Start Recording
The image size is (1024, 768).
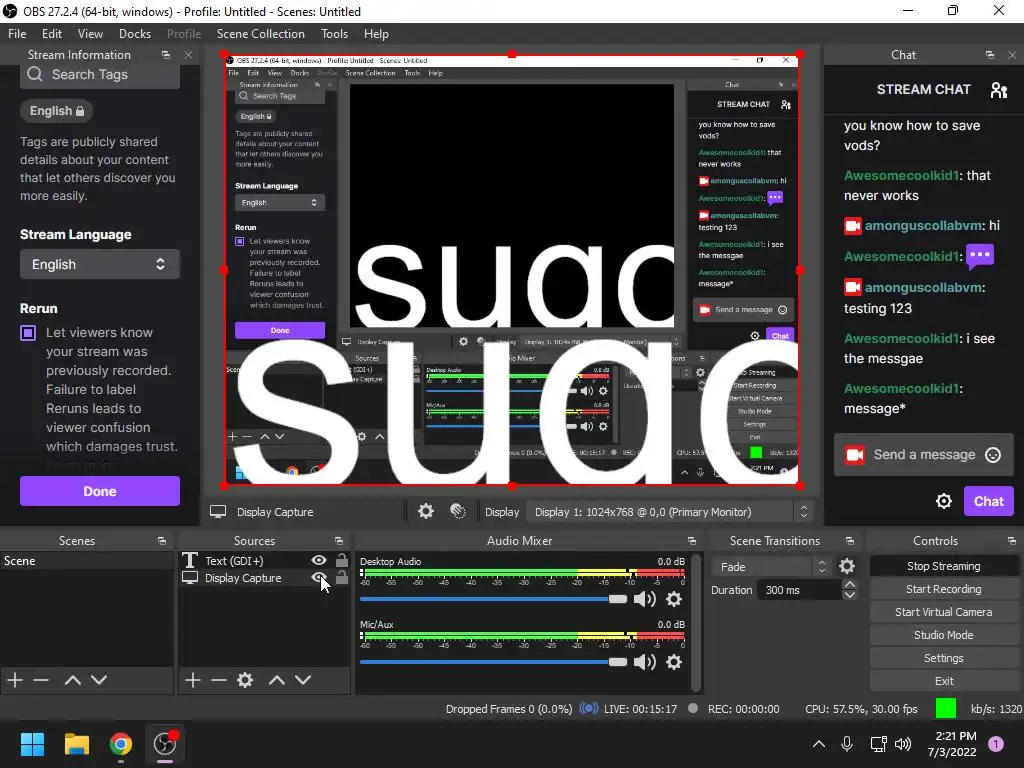944,589
